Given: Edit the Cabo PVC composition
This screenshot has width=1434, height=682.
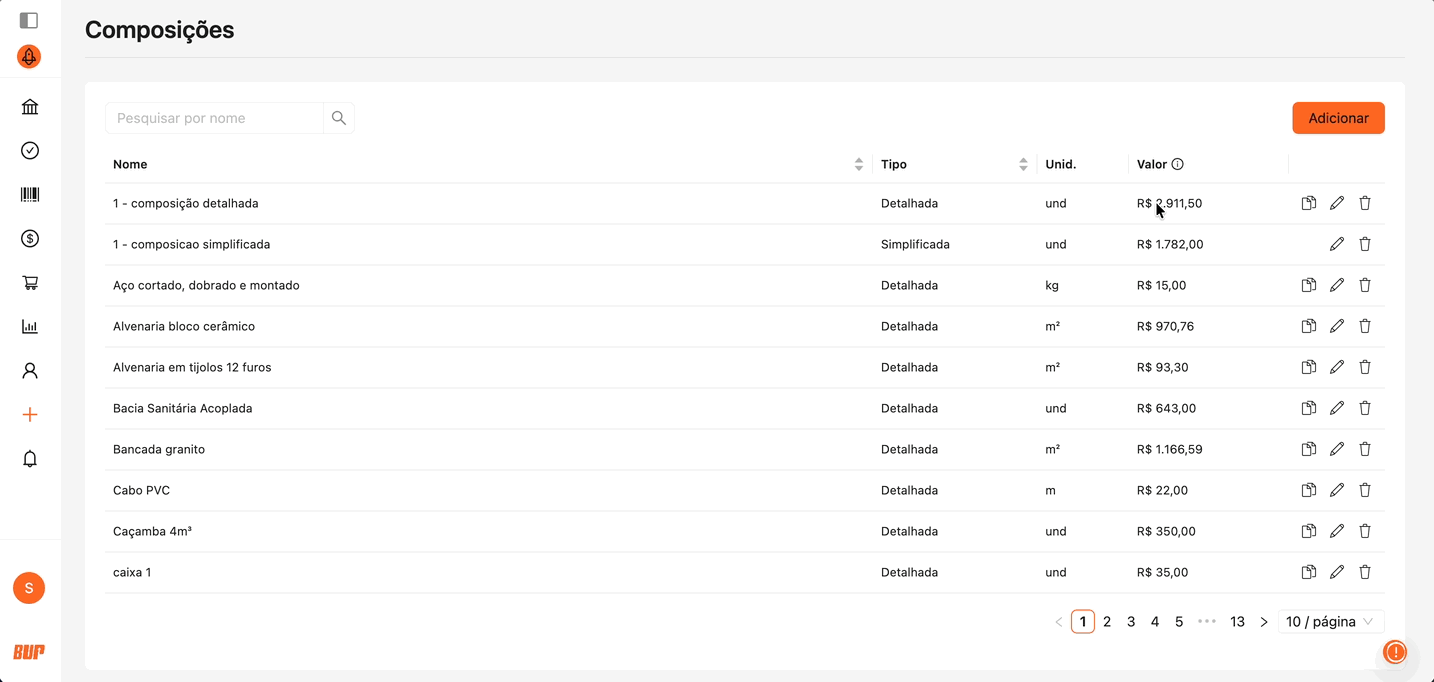Looking at the screenshot, I should (x=1336, y=490).
